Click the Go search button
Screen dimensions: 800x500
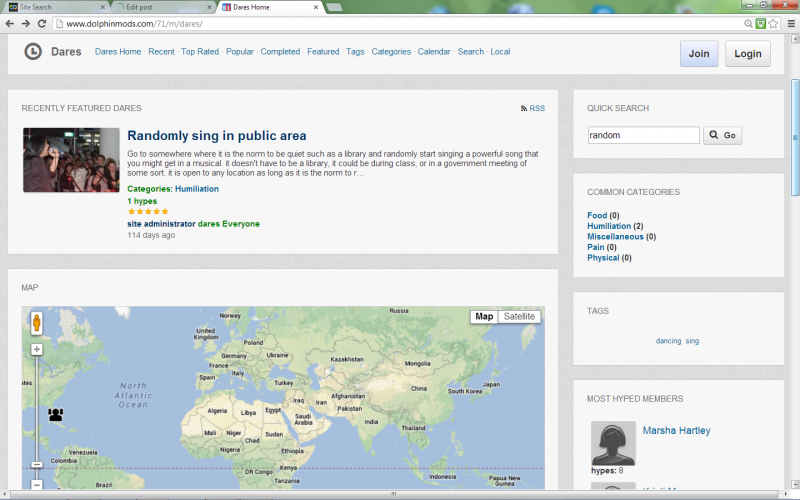click(722, 135)
